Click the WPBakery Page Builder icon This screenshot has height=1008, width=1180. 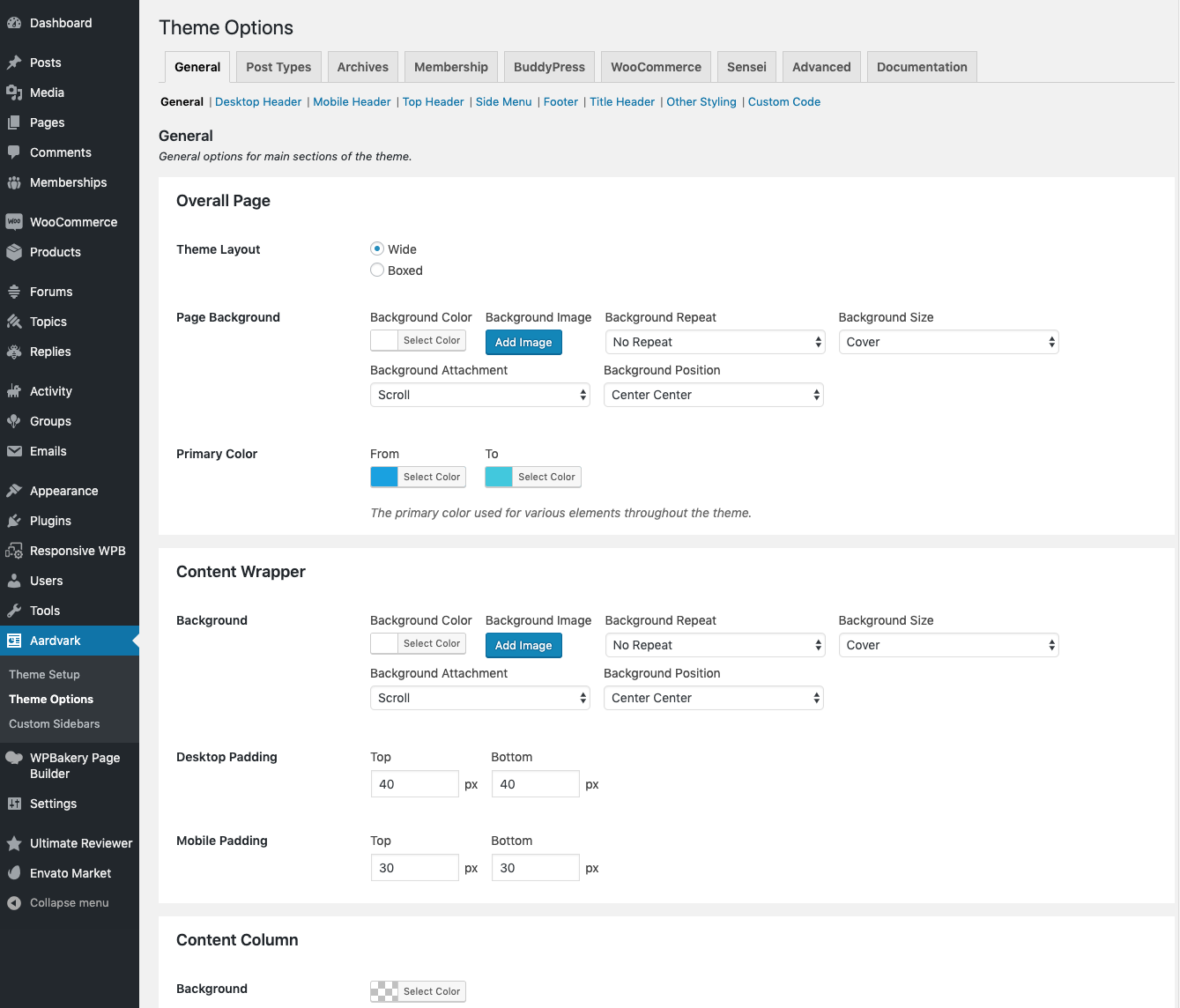coord(12,758)
